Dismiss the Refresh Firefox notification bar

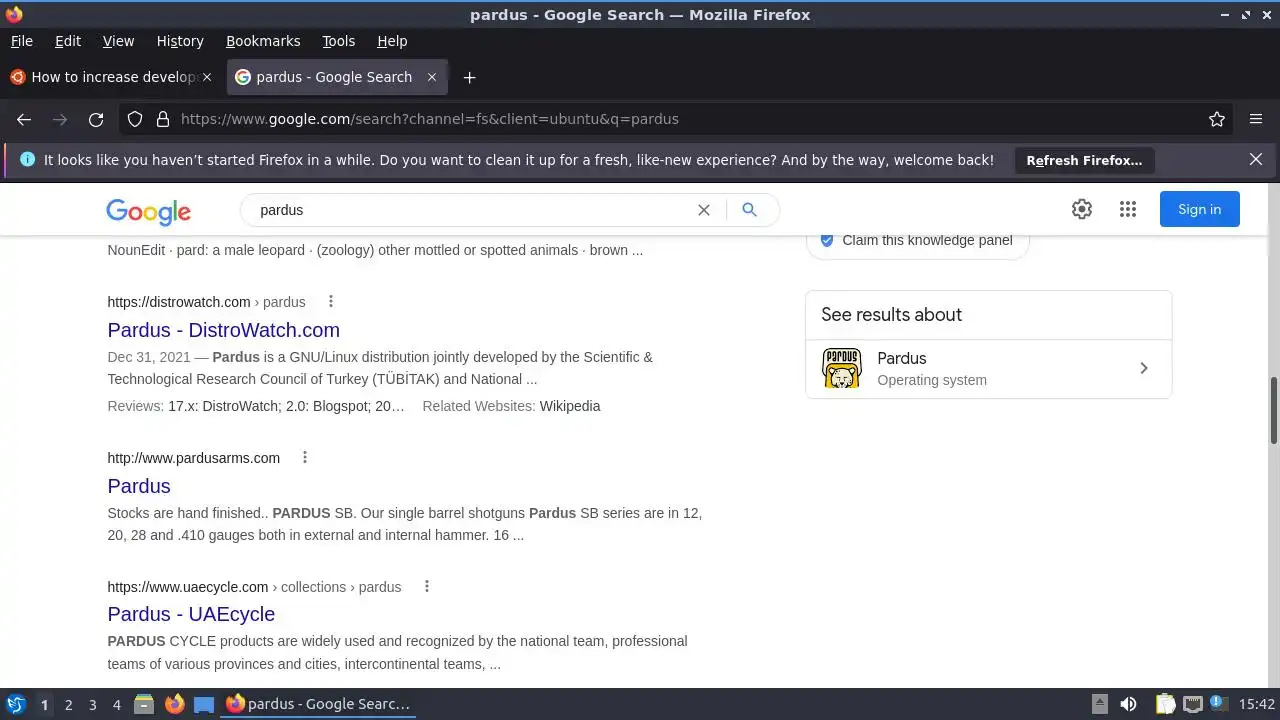[x=1256, y=159]
